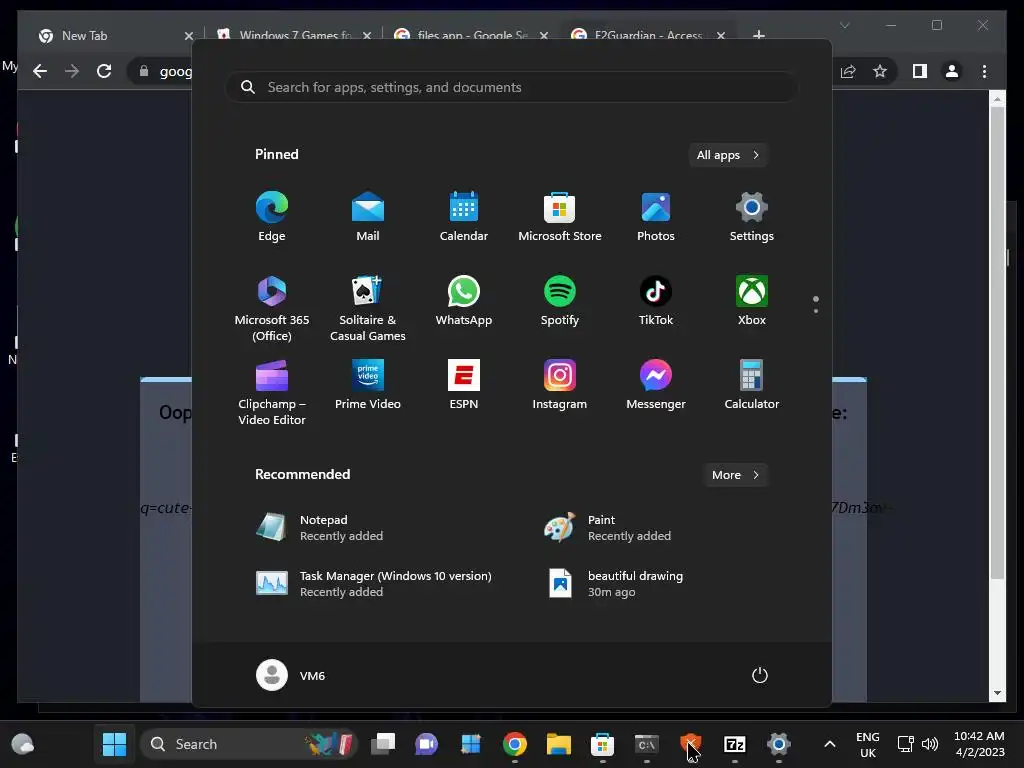Open the clock showing 10:42 AM
This screenshot has width=1024, height=768.
980,744
